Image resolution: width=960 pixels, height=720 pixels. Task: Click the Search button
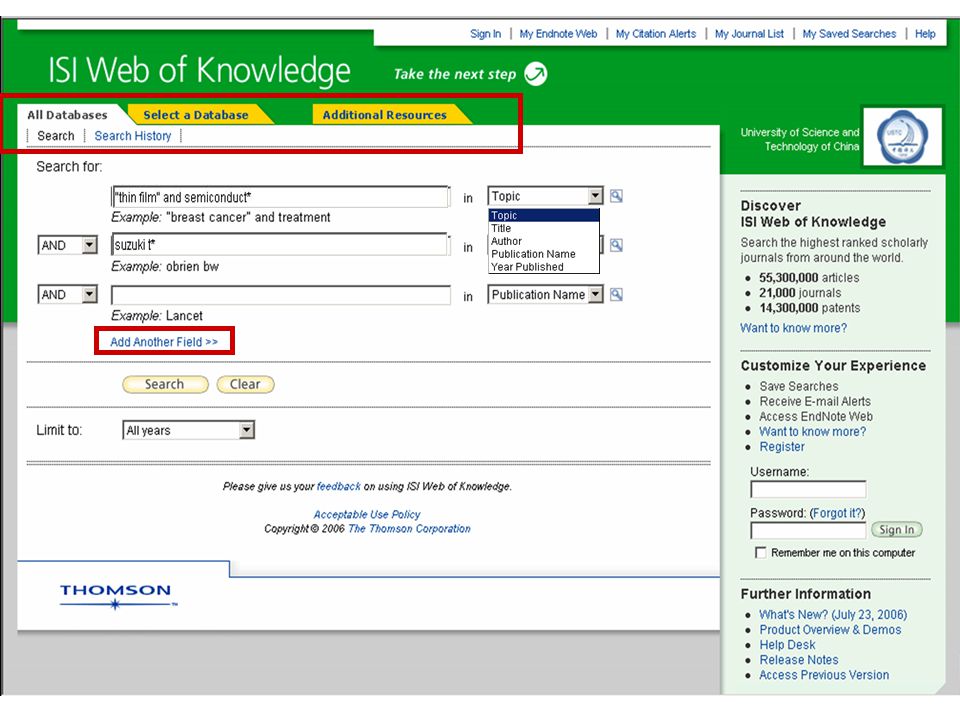pos(165,384)
